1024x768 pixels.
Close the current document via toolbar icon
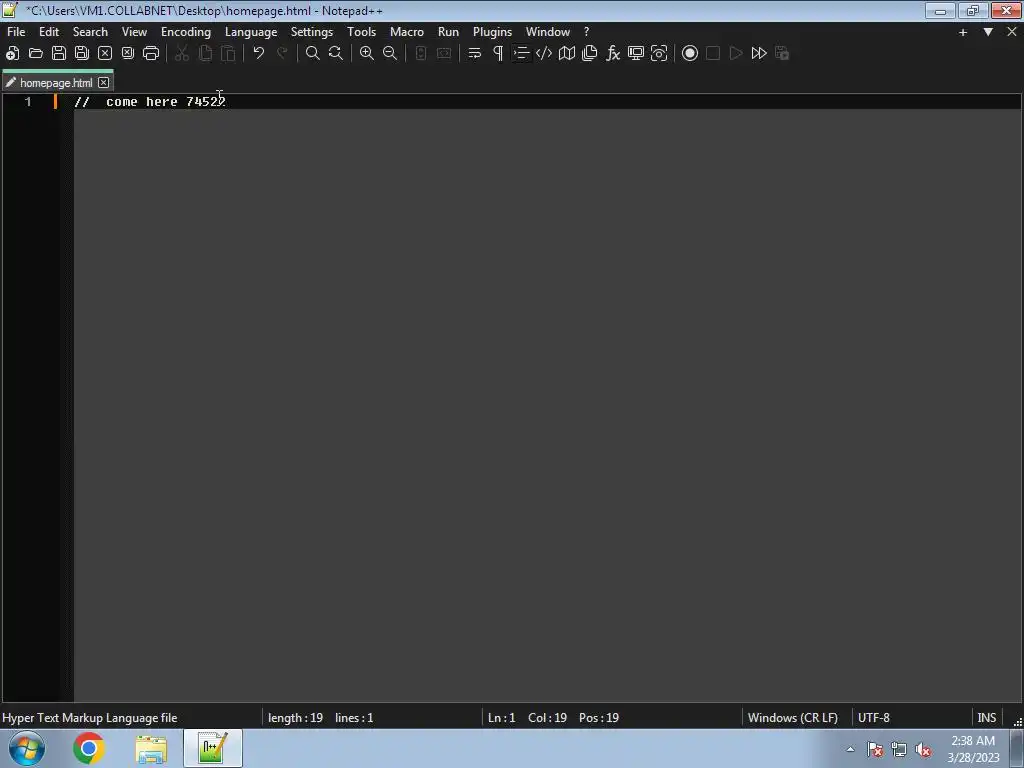(x=105, y=54)
